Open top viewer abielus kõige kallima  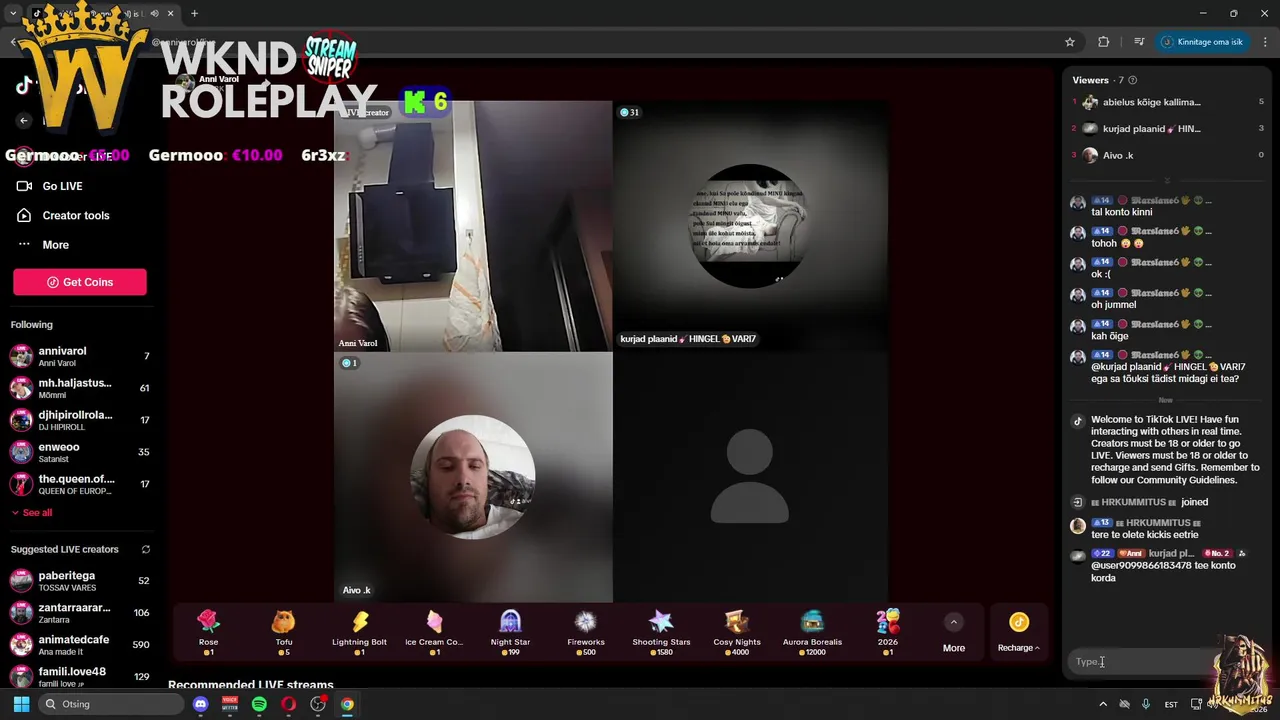[x=1168, y=102]
